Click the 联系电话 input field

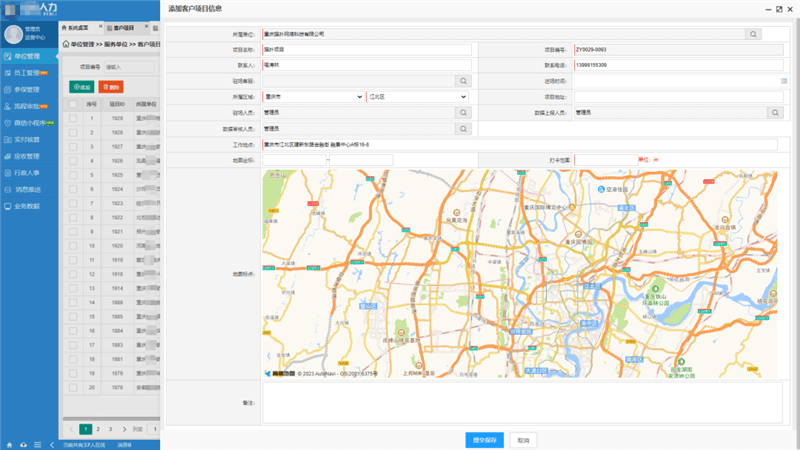pyautogui.click(x=679, y=65)
